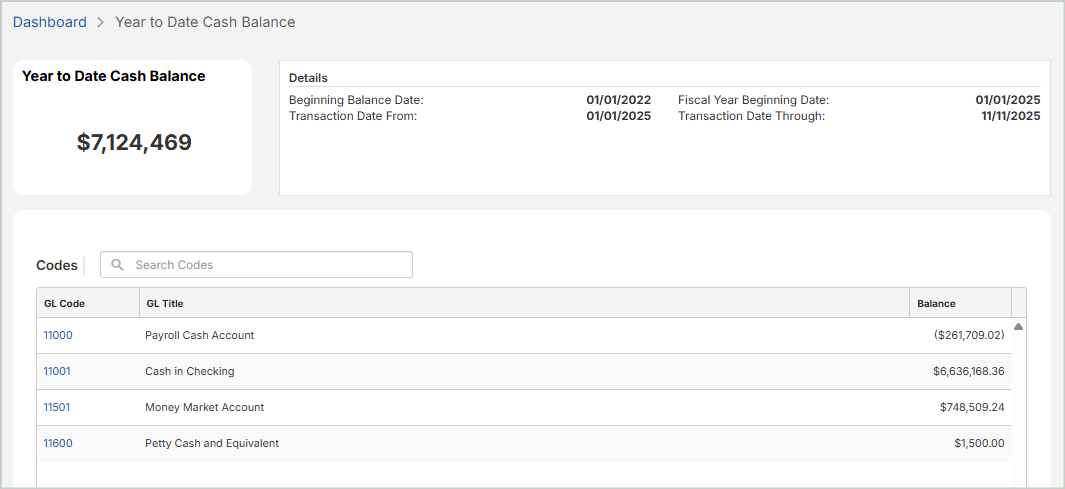Sort by the GL Code column header
Screen dimensions: 1065x489
click(x=65, y=303)
